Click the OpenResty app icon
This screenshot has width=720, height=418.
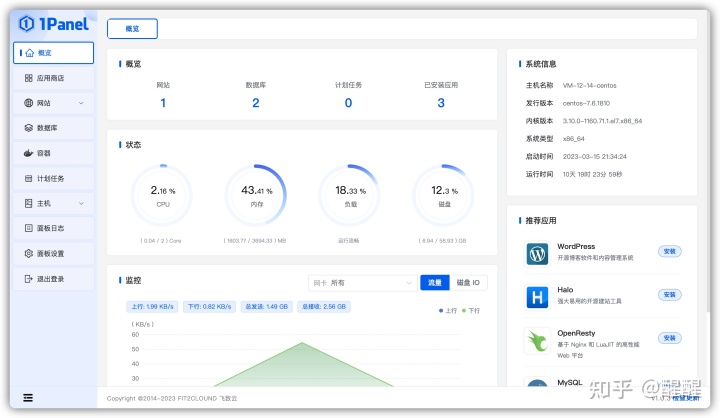[537, 341]
